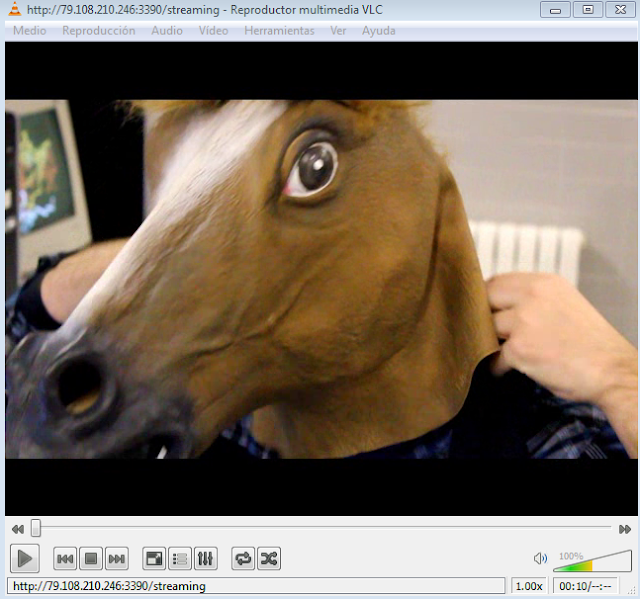Minimize the VLC window
Screen dimensions: 640x599
[x=555, y=10]
